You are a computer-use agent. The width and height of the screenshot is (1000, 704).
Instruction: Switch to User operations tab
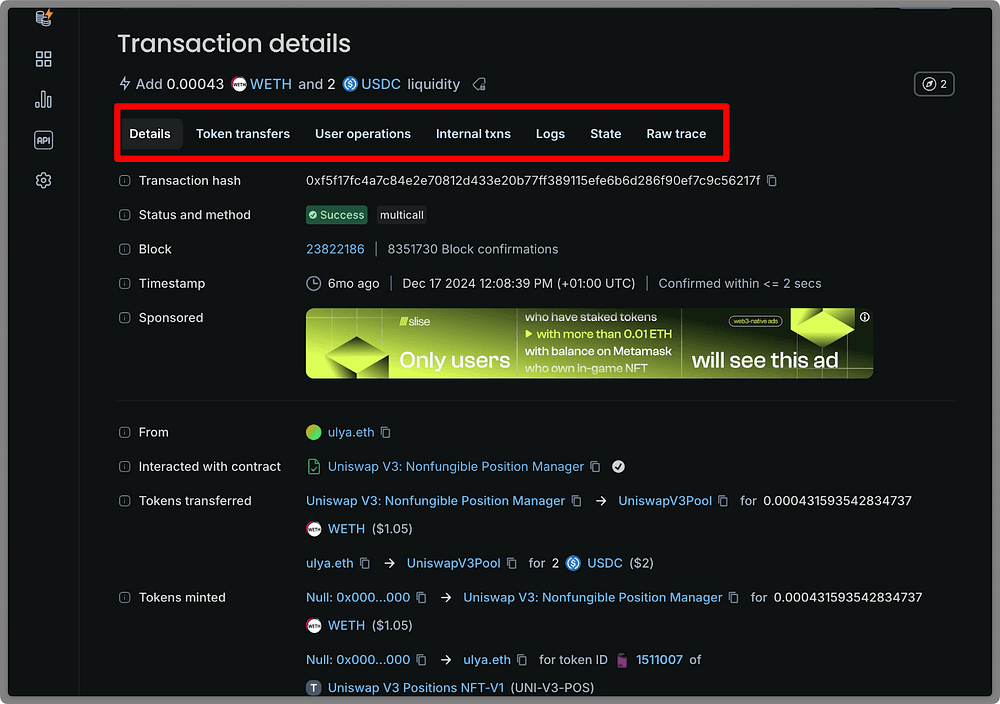click(x=363, y=134)
